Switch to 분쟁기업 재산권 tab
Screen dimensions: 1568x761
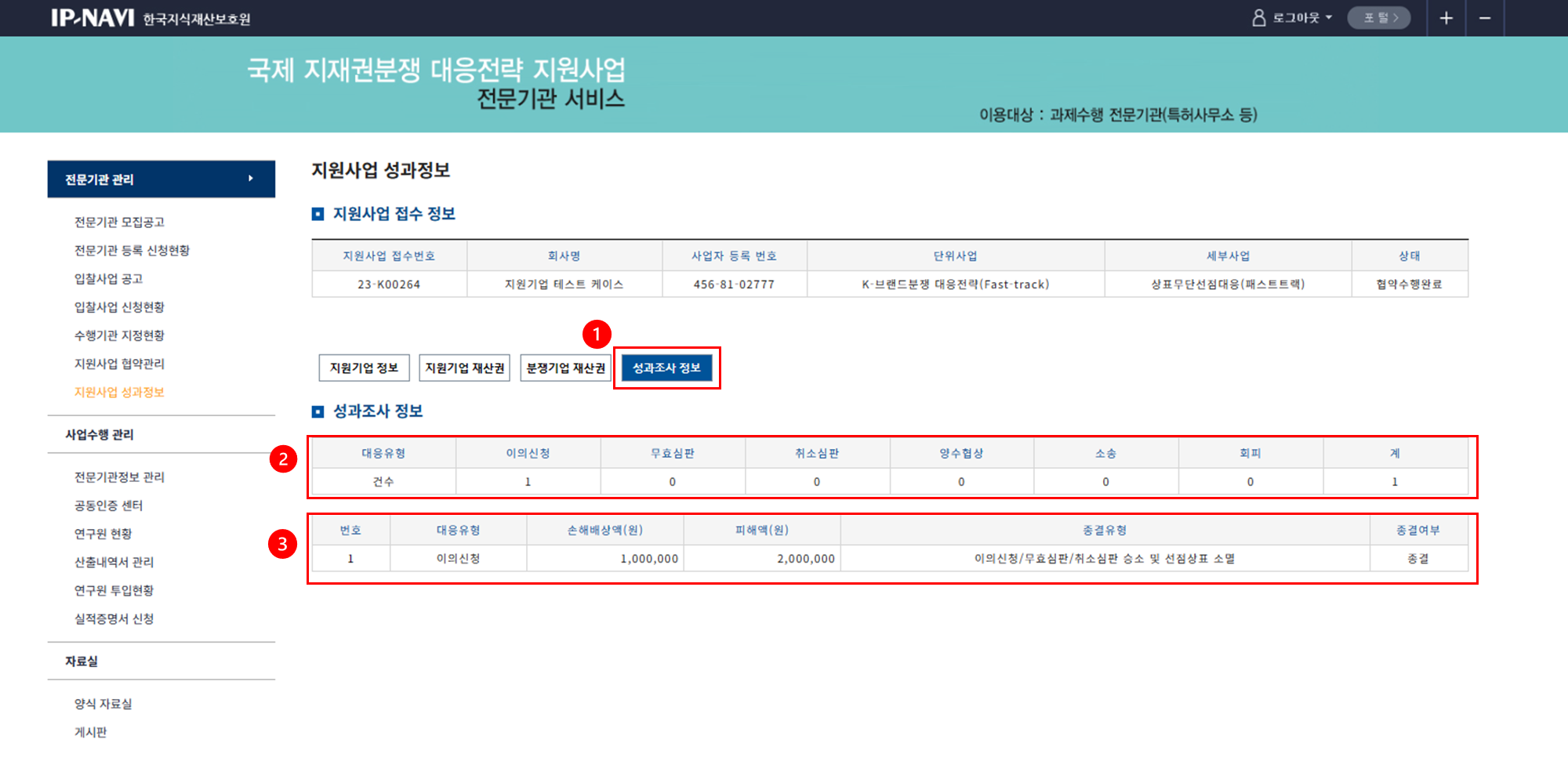pos(565,368)
